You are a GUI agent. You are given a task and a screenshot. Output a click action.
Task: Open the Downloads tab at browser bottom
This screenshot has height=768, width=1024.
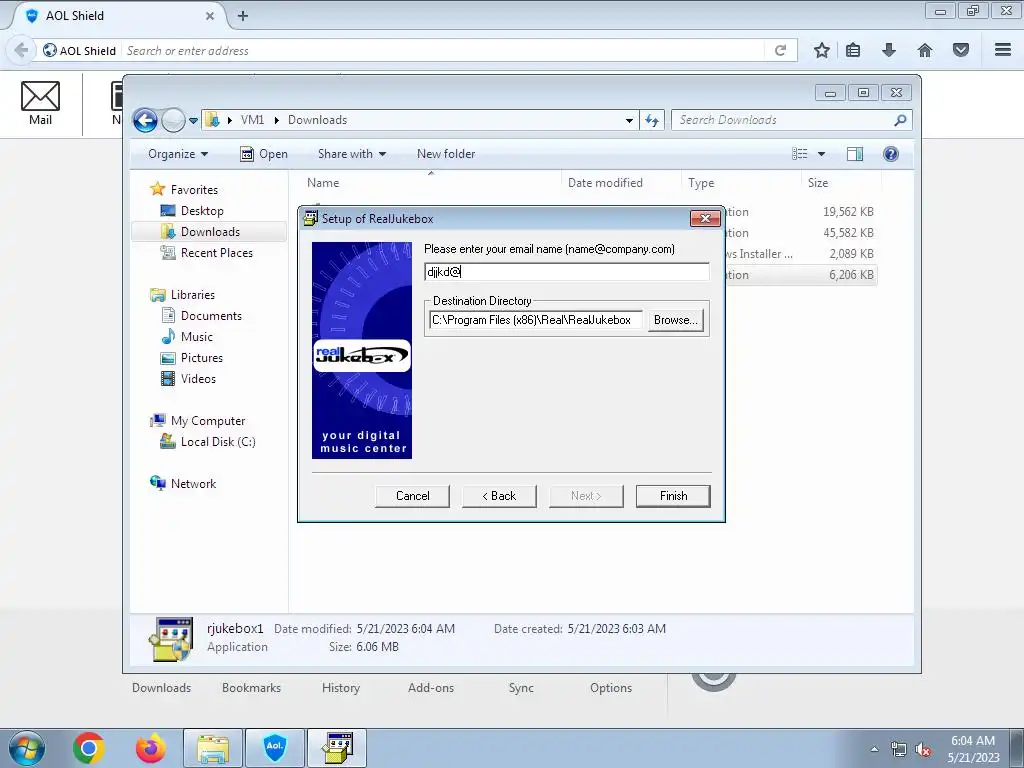coord(161,688)
